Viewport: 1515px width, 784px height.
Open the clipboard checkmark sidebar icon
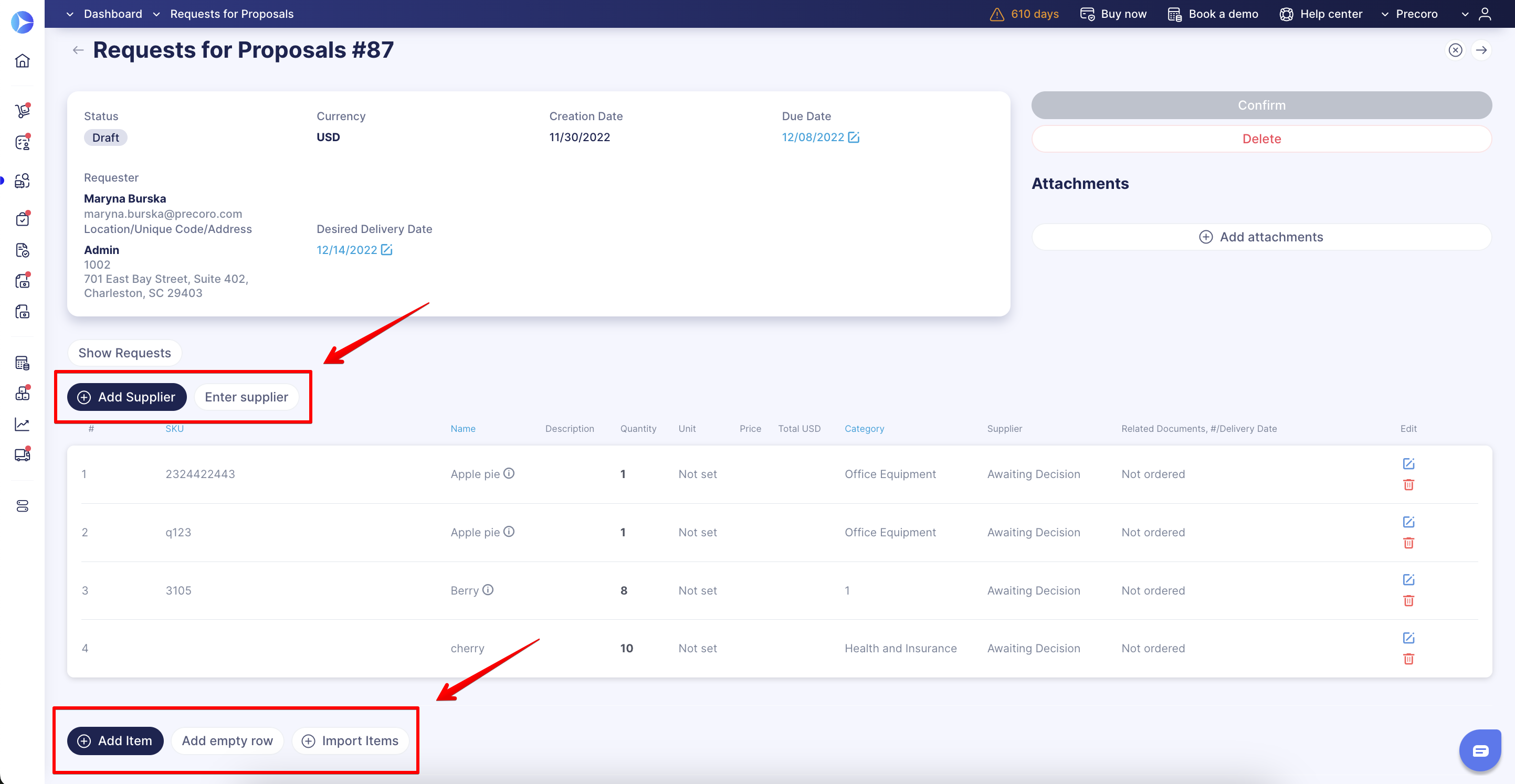point(23,219)
